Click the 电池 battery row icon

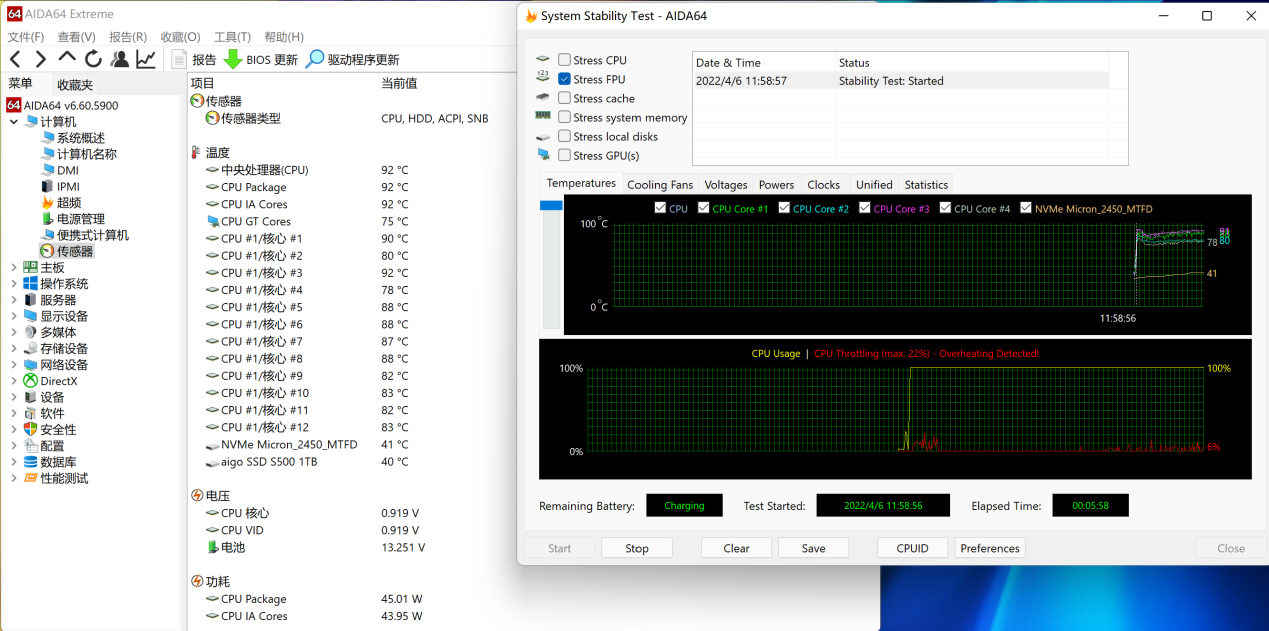click(x=212, y=547)
